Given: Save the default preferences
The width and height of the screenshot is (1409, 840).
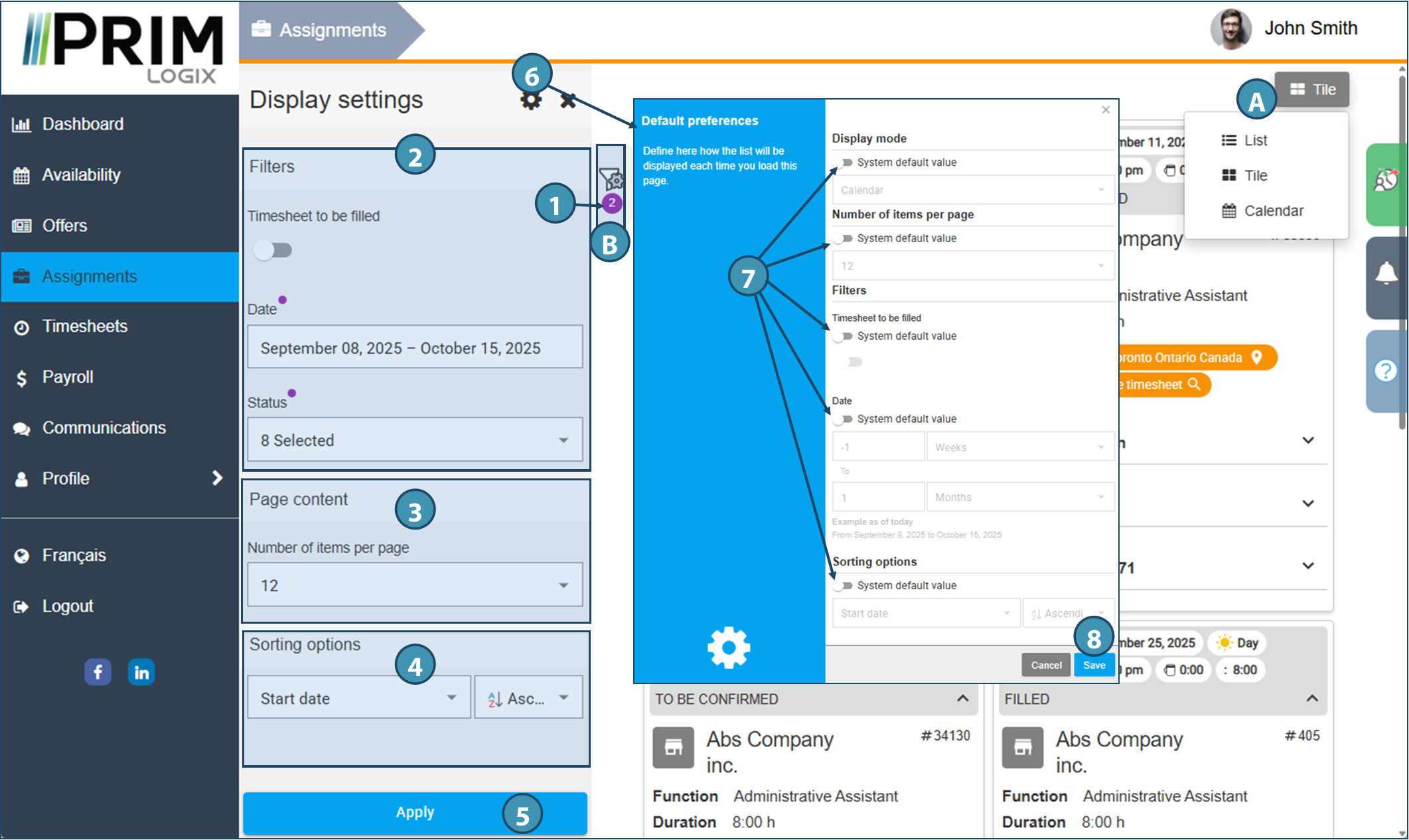Looking at the screenshot, I should (x=1094, y=665).
